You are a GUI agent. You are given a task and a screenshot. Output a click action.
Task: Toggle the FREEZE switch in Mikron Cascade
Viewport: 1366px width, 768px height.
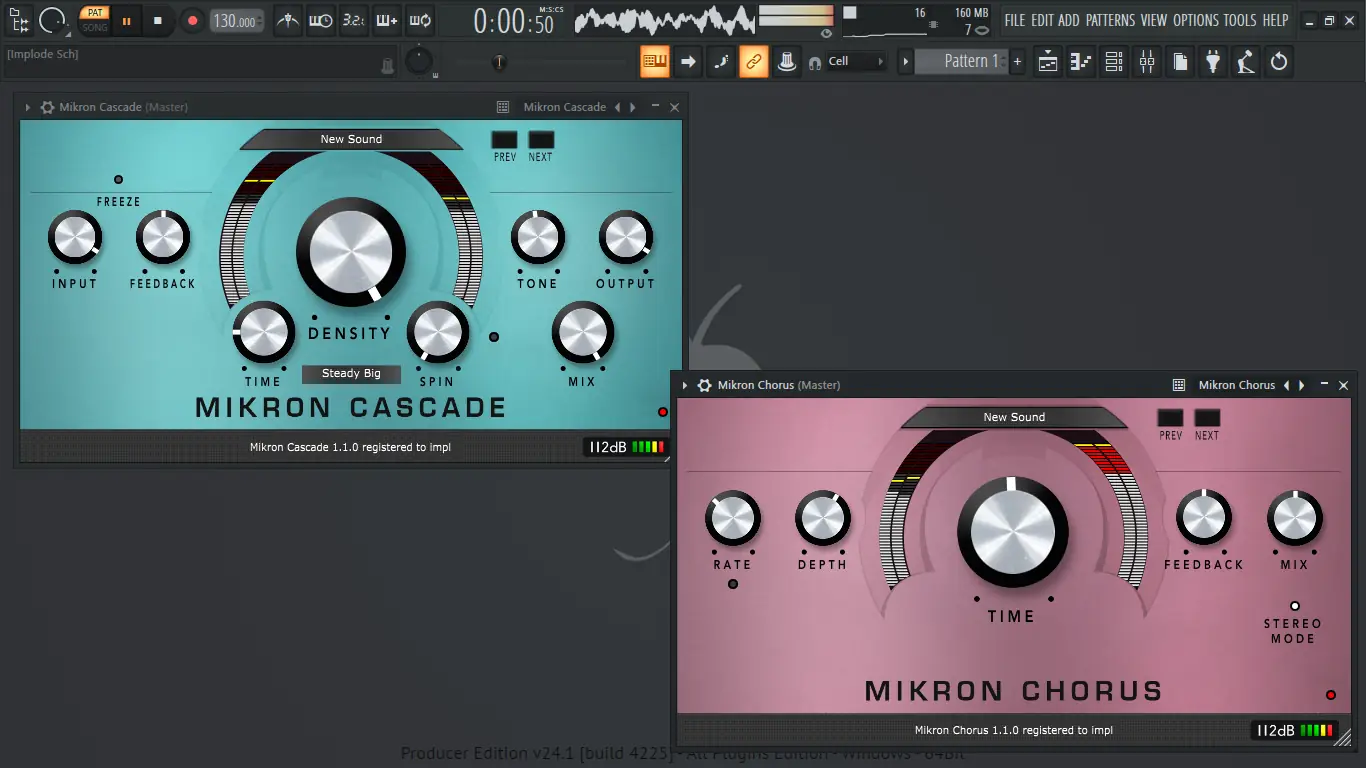(118, 180)
